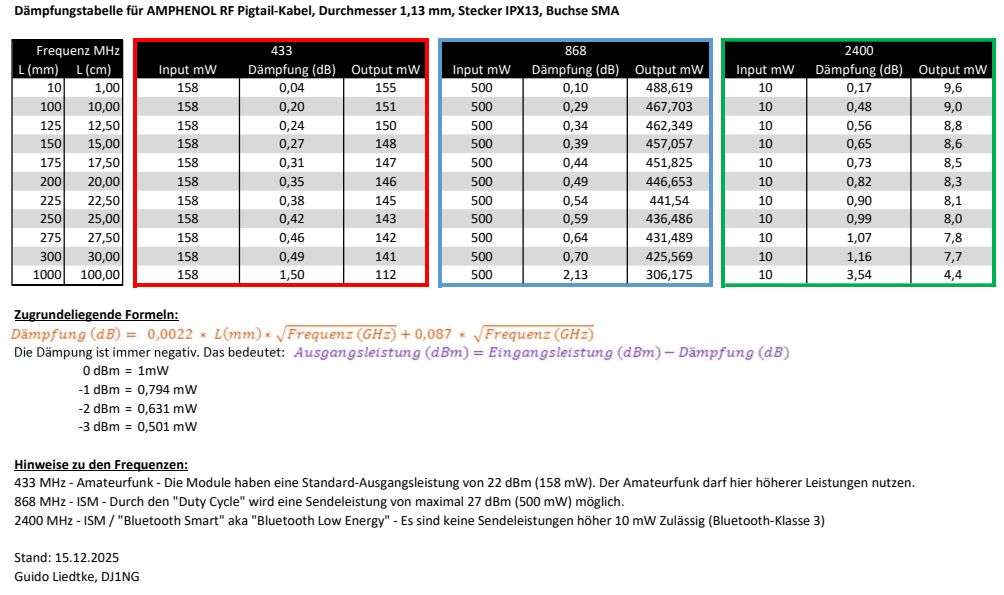The width and height of the screenshot is (1004, 595).
Task: Click the line '-3 dBm = 0,501 mW'
Action: tap(138, 427)
